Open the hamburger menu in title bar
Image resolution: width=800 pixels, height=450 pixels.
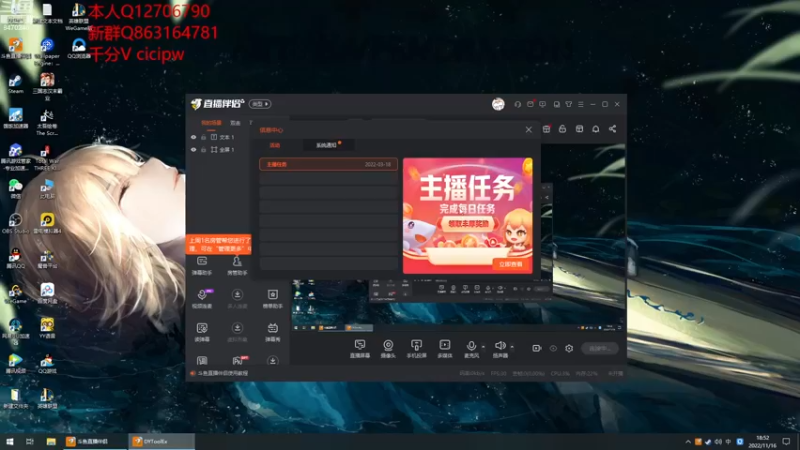(581, 104)
